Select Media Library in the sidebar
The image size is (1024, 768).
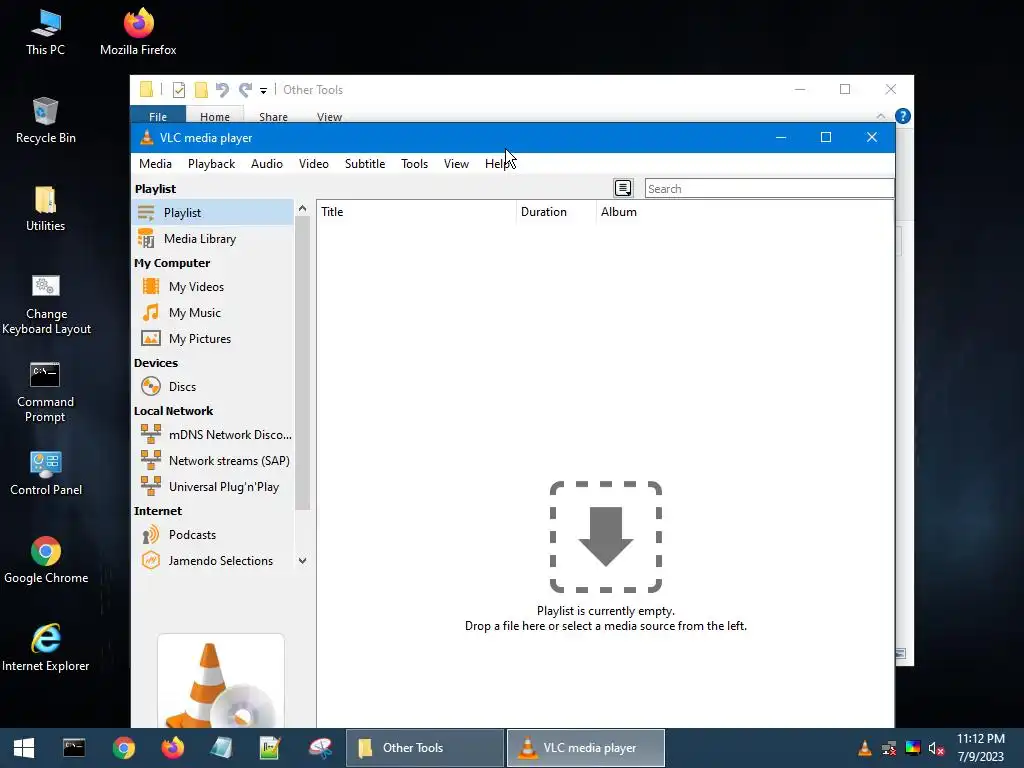pos(213,239)
